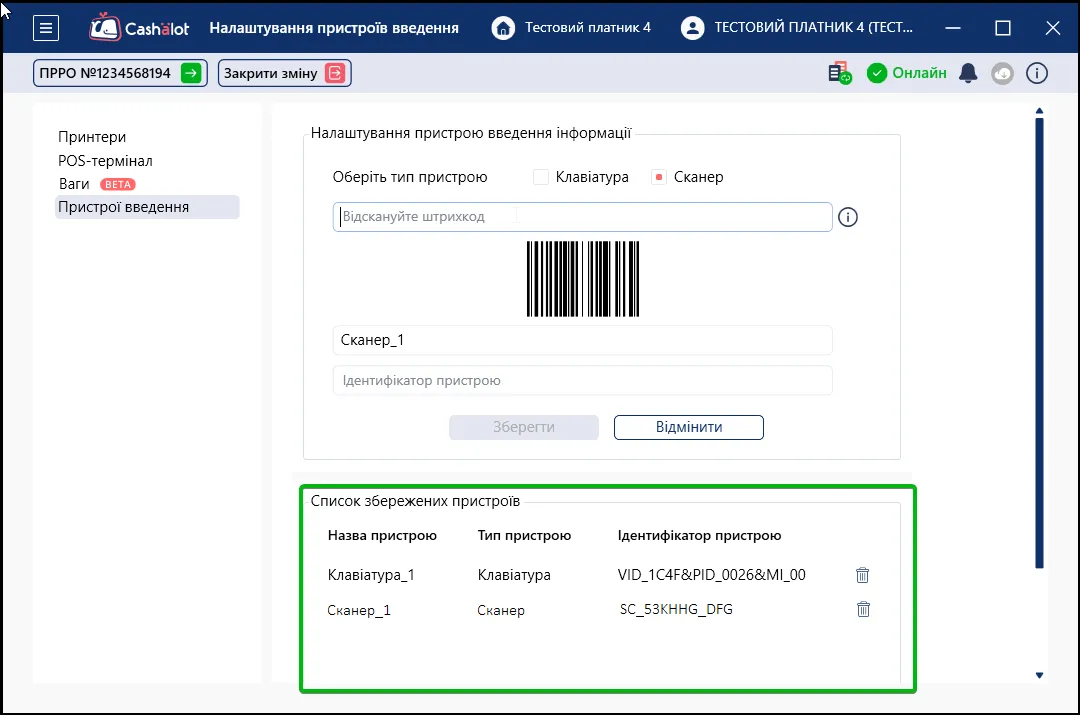Click the Відмінити button
The height and width of the screenshot is (715, 1080).
pos(689,427)
